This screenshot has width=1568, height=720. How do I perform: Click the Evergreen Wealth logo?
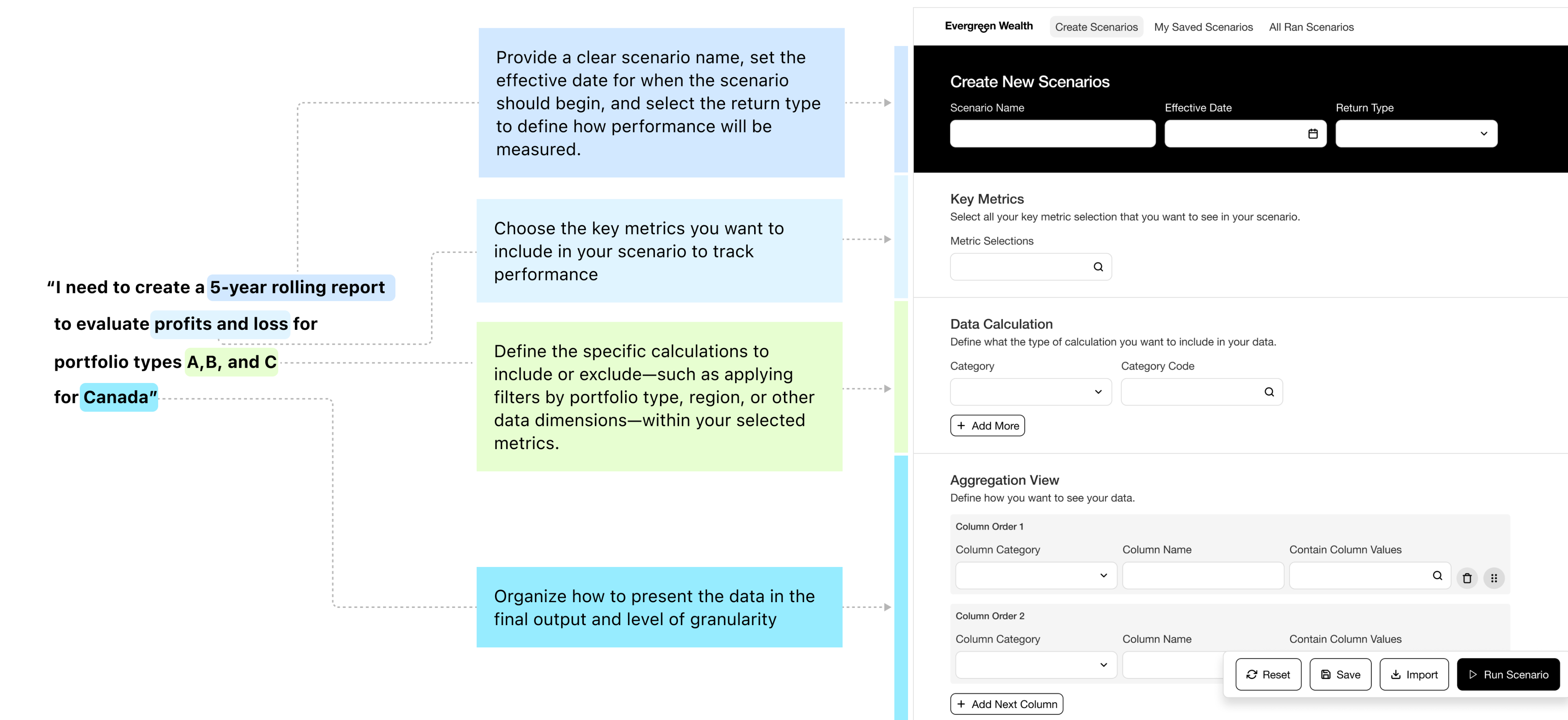click(988, 26)
